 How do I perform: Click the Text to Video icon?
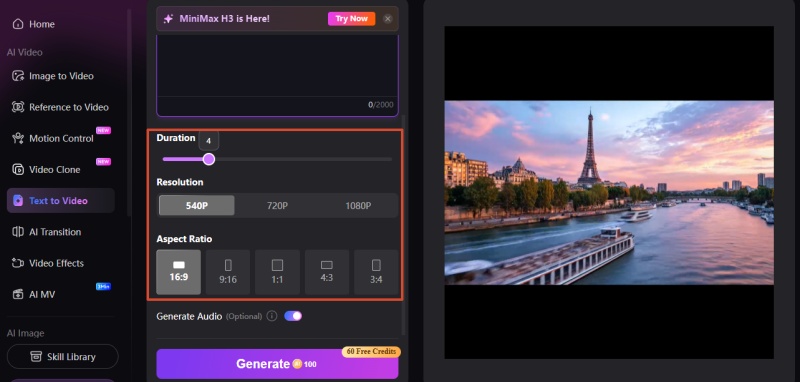pos(18,200)
